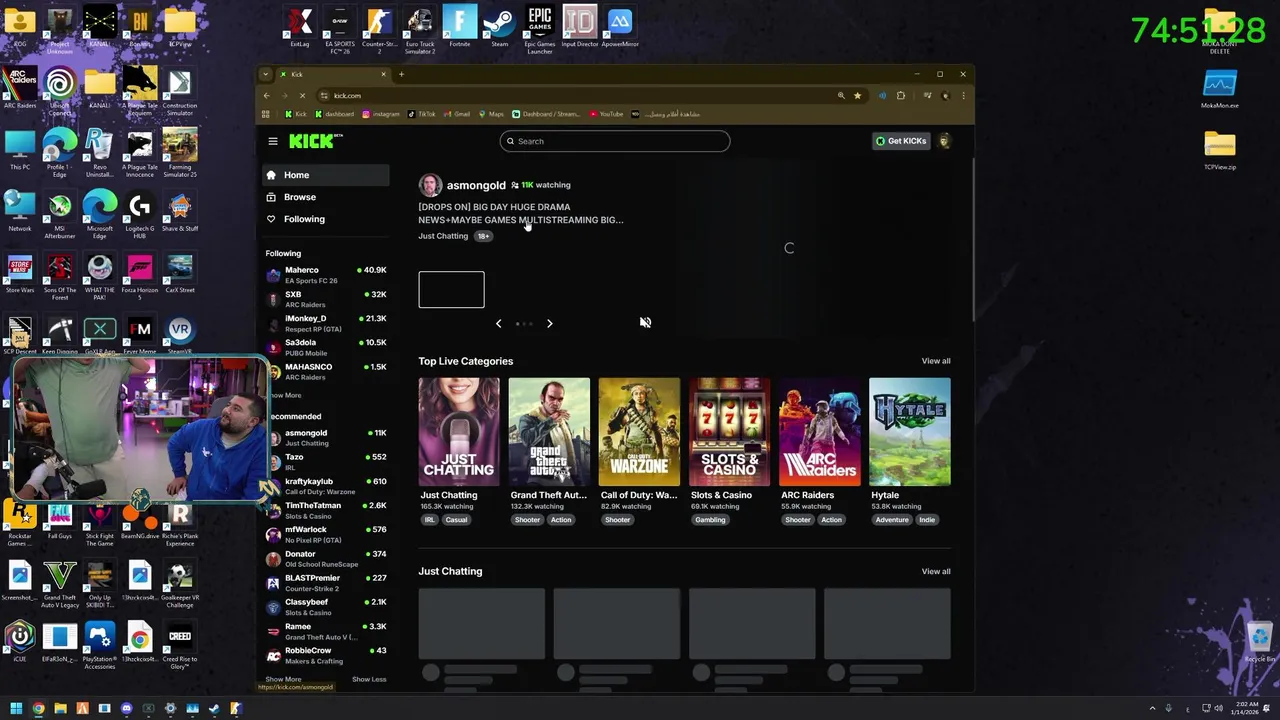The height and width of the screenshot is (720, 1280).
Task: Click the Kick search field
Action: tap(615, 141)
